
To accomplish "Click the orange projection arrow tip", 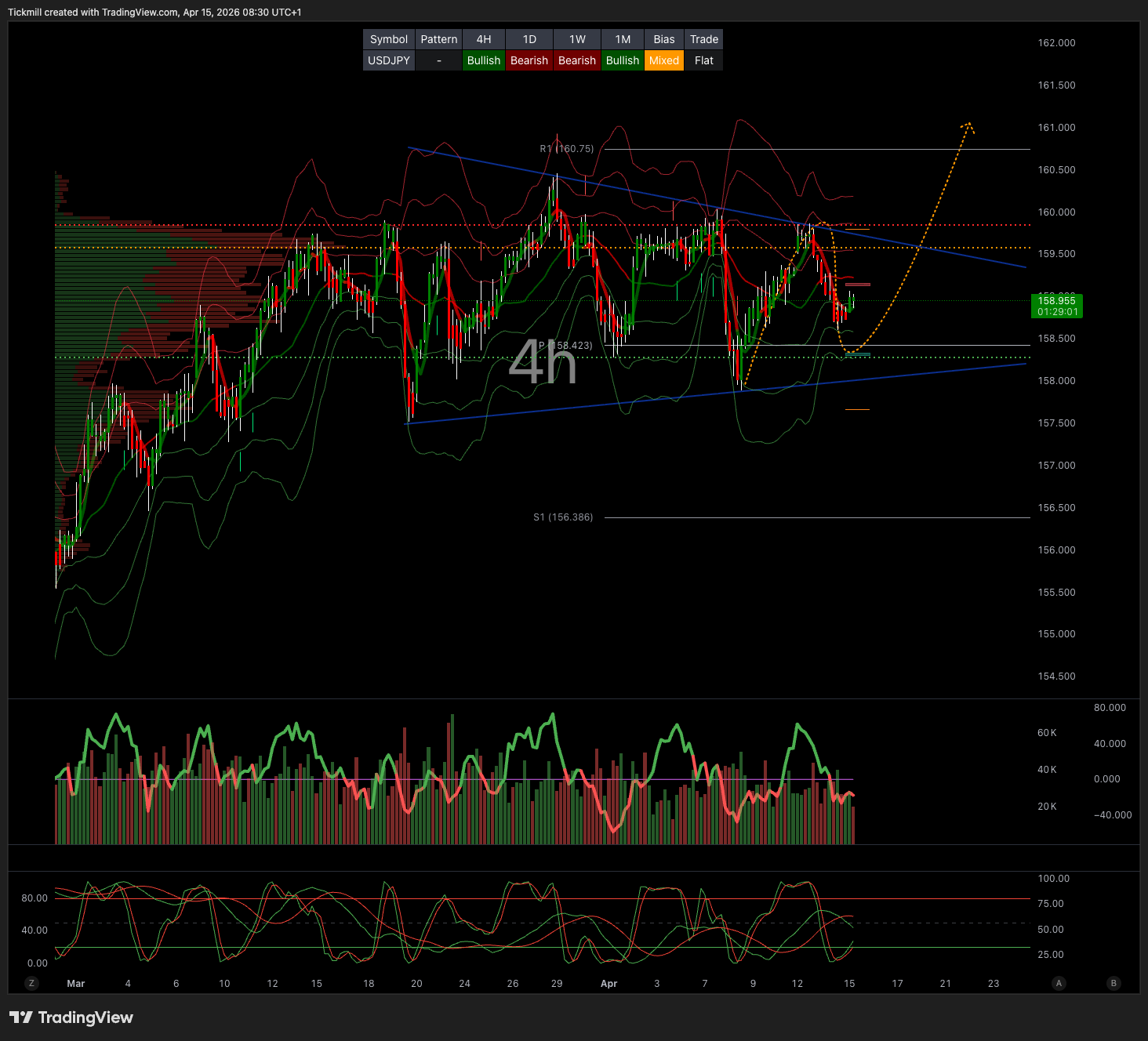I will coord(969,124).
